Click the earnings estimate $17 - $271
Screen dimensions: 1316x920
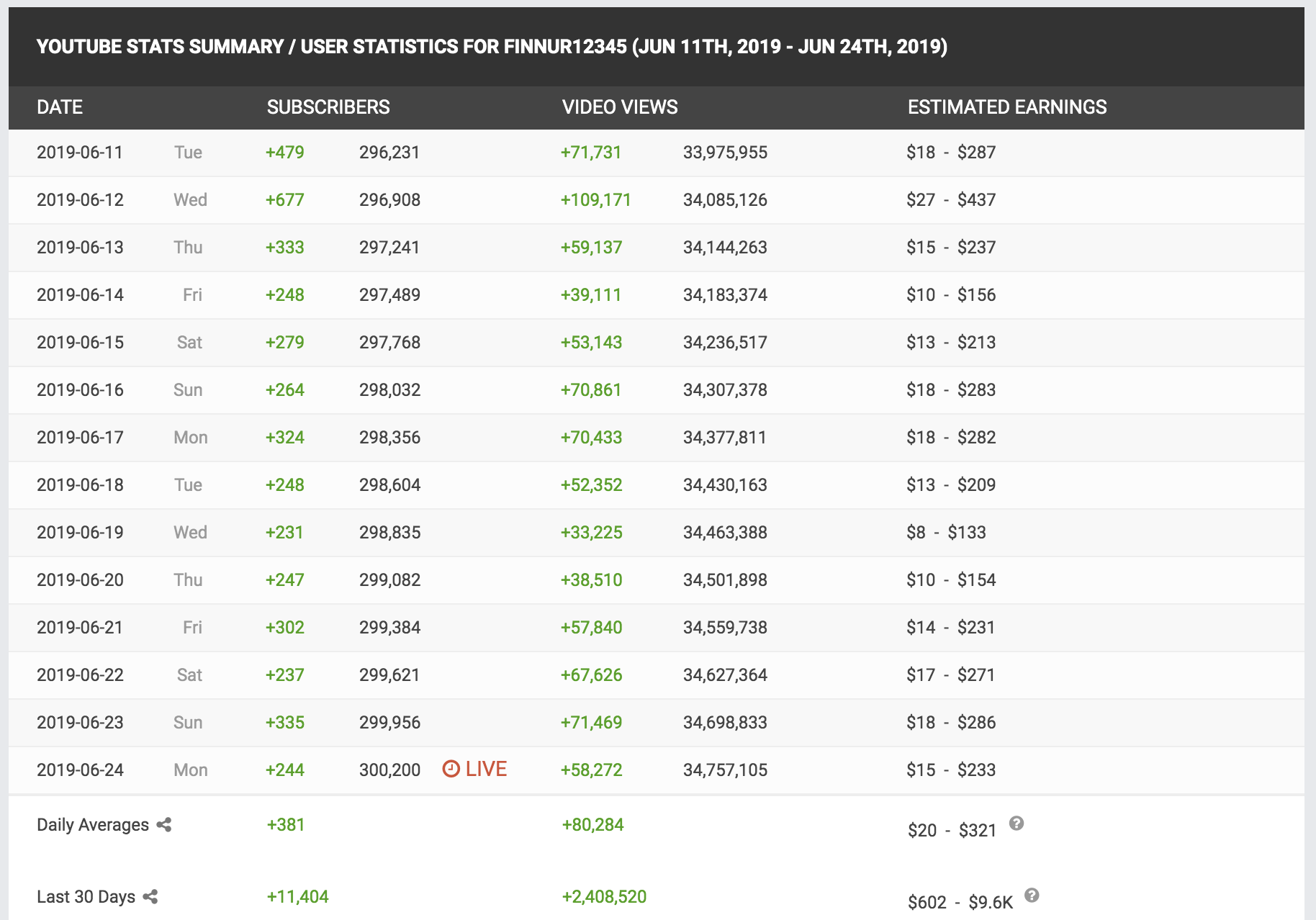(x=950, y=675)
